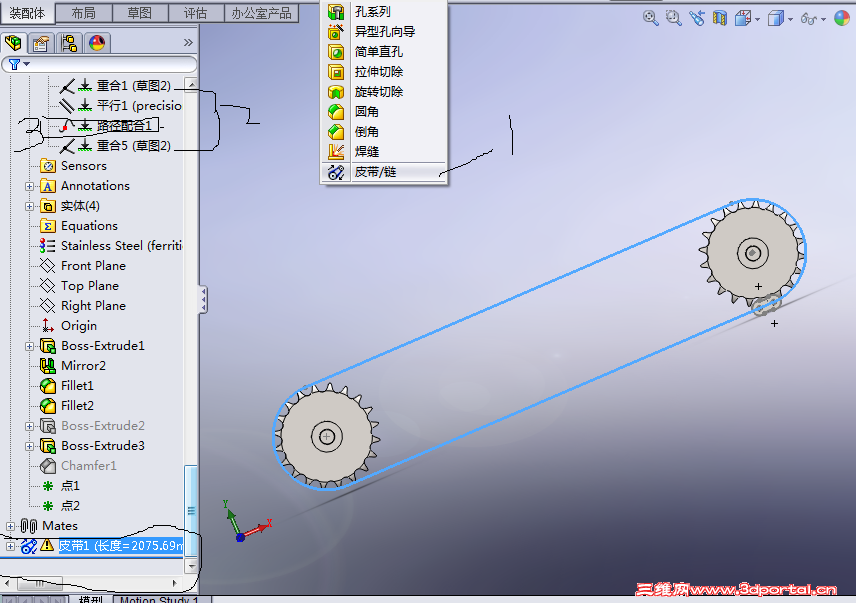Click the Zoom to Area icon
Viewport: 856px width, 603px height.
(x=674, y=18)
